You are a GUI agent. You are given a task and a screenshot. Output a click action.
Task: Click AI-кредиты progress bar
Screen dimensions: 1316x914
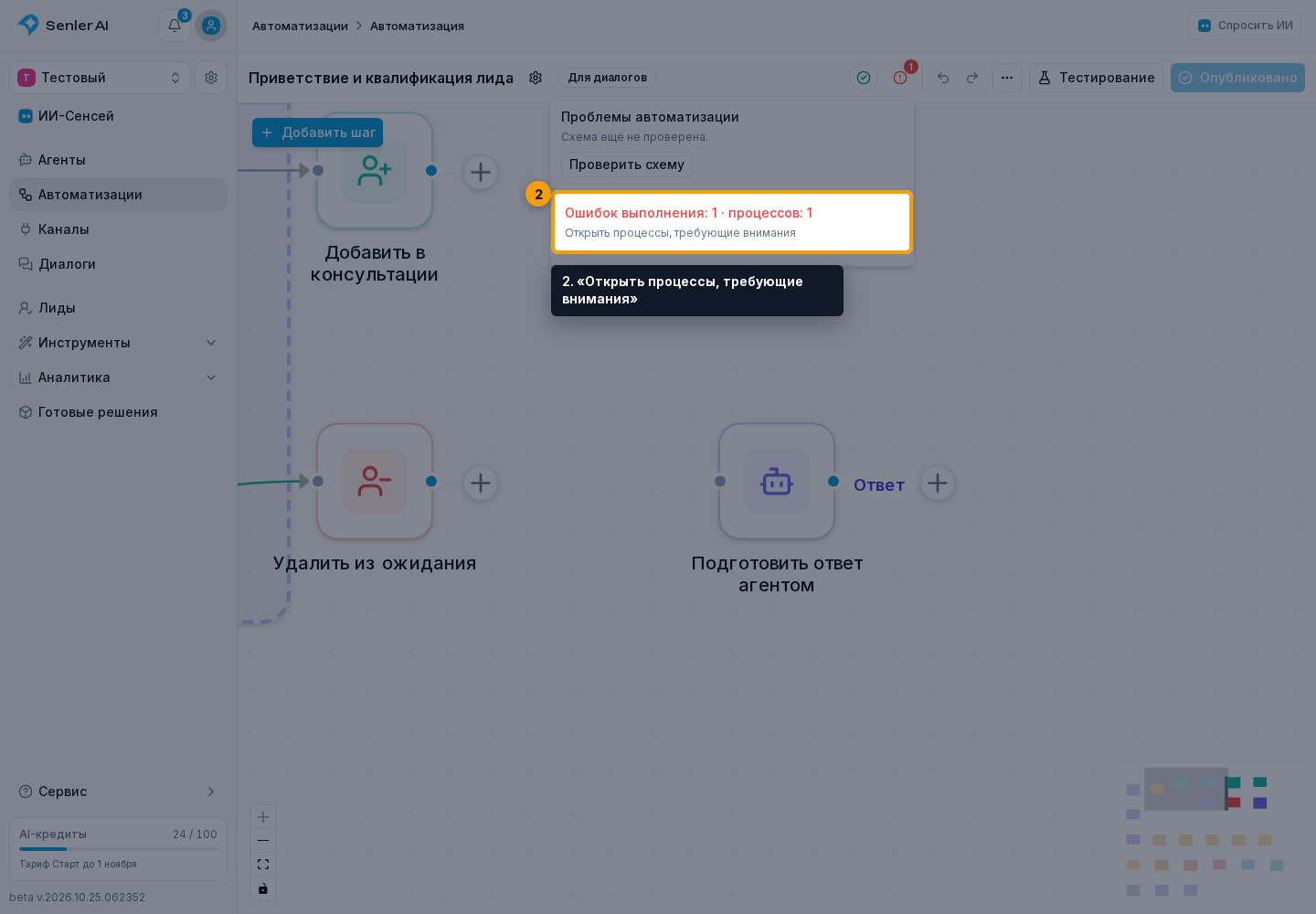119,849
